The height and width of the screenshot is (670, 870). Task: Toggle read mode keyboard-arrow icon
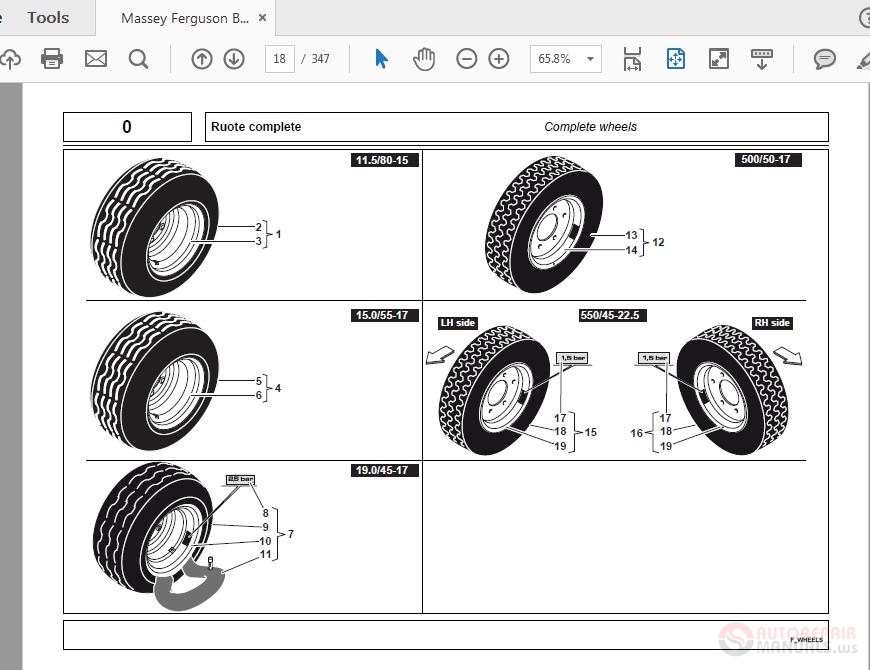click(762, 59)
